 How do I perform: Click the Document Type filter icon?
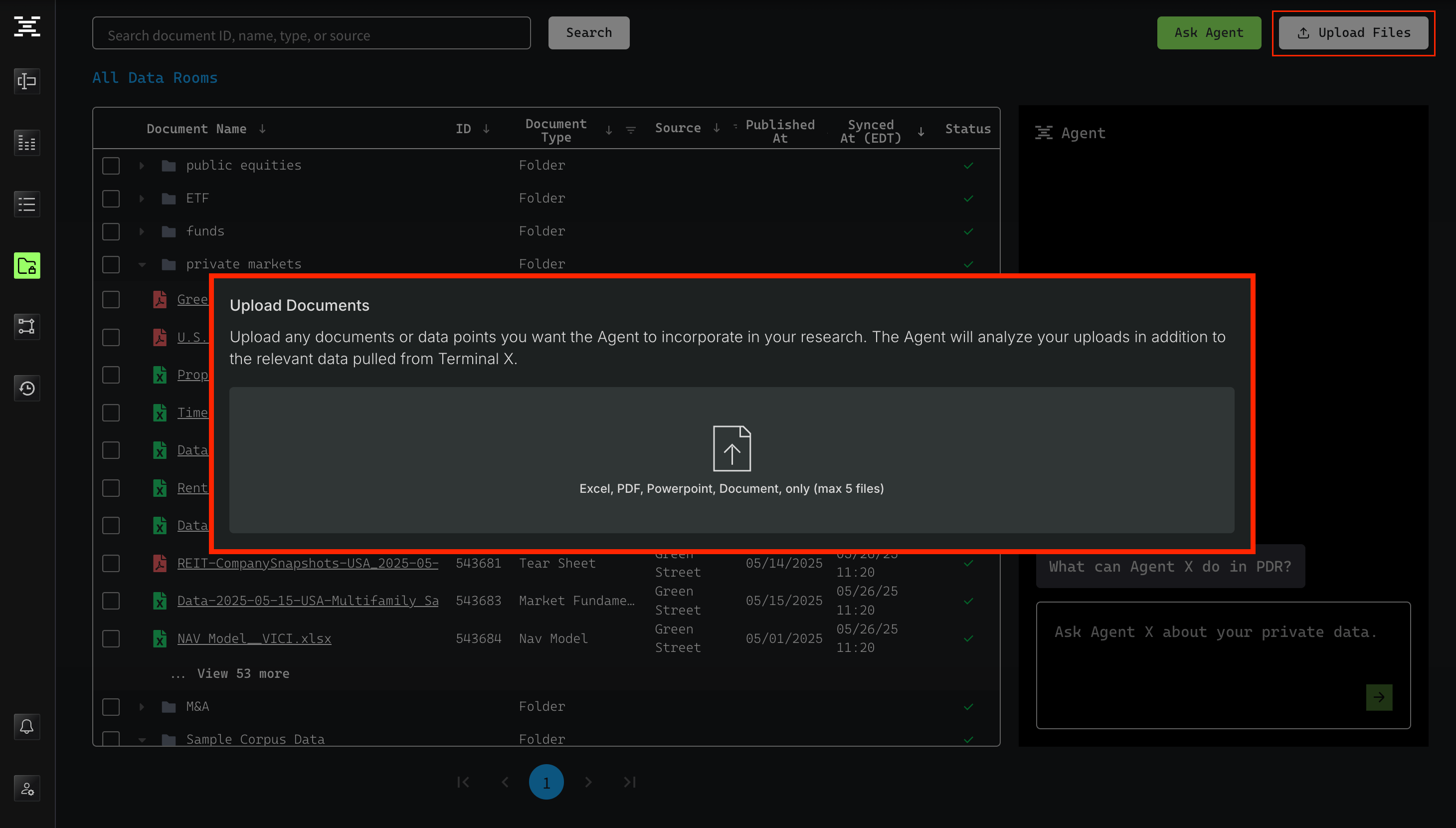[x=630, y=130]
